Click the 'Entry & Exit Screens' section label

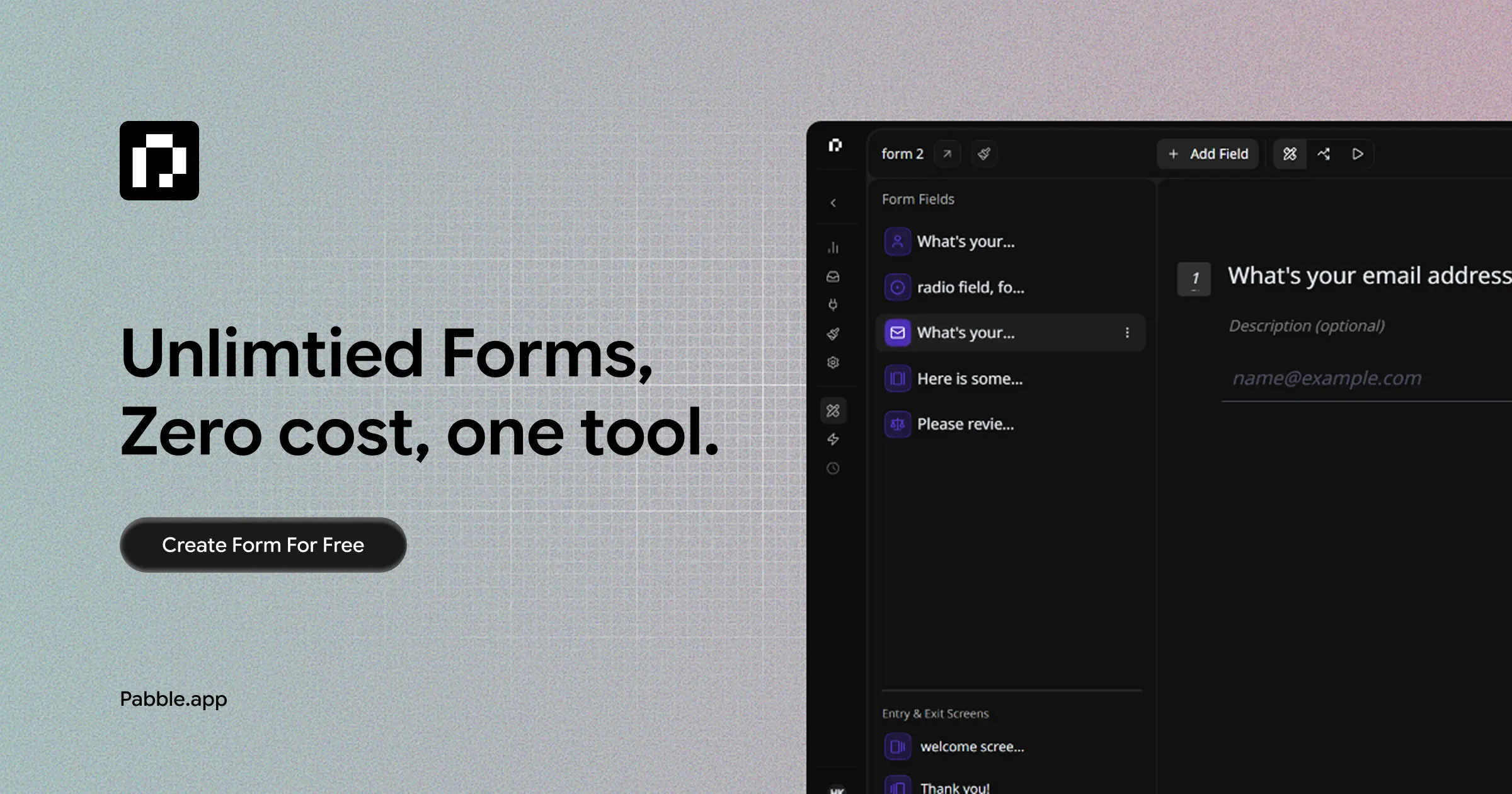936,713
